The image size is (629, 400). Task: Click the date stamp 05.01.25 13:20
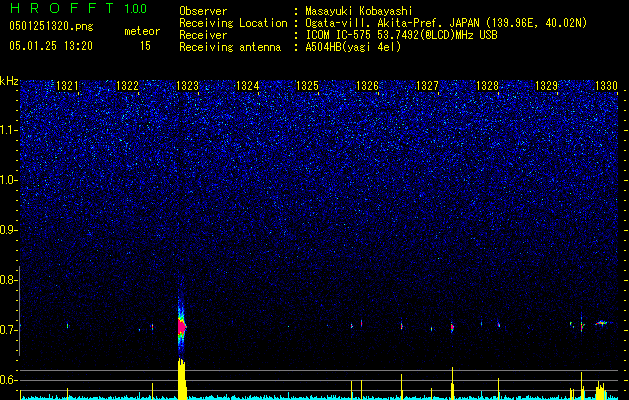pyautogui.click(x=51, y=46)
